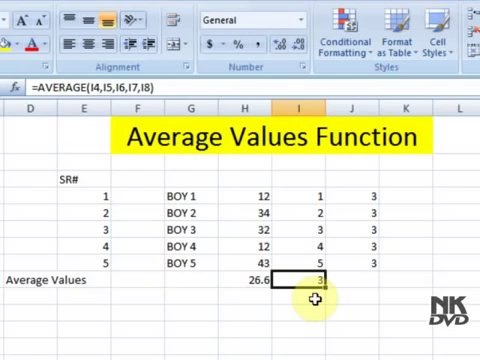Open the Merge & Center dropdown arrow
The width and height of the screenshot is (480, 360).
point(186,44)
